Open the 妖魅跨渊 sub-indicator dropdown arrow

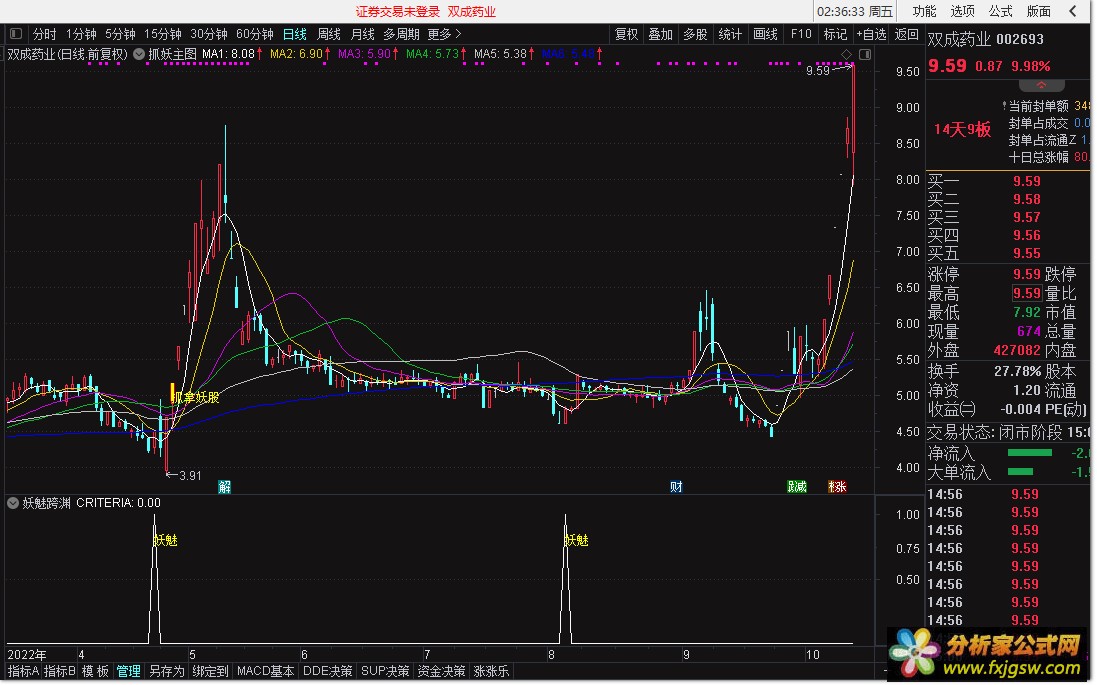click(13, 503)
